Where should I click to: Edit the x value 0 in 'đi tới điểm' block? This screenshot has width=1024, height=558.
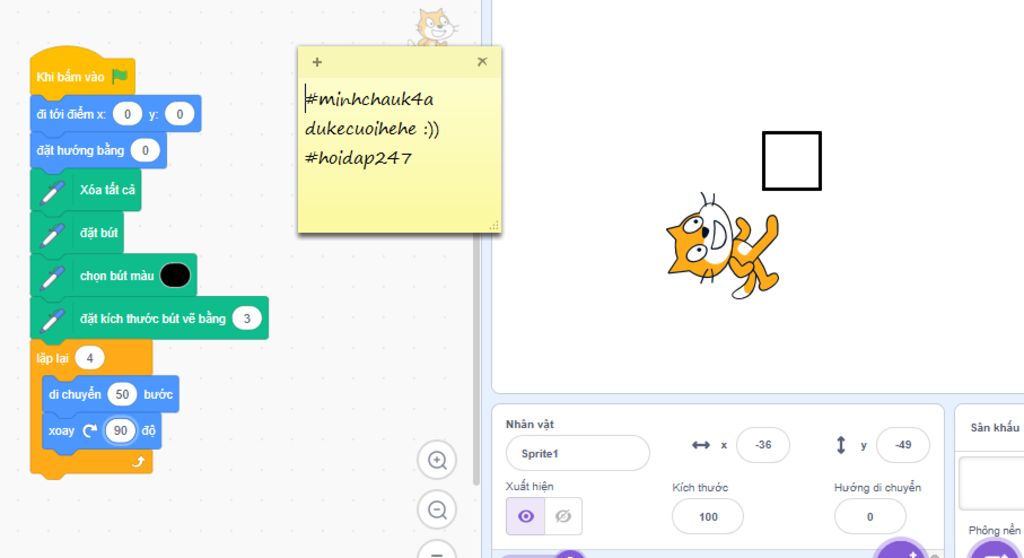click(127, 114)
